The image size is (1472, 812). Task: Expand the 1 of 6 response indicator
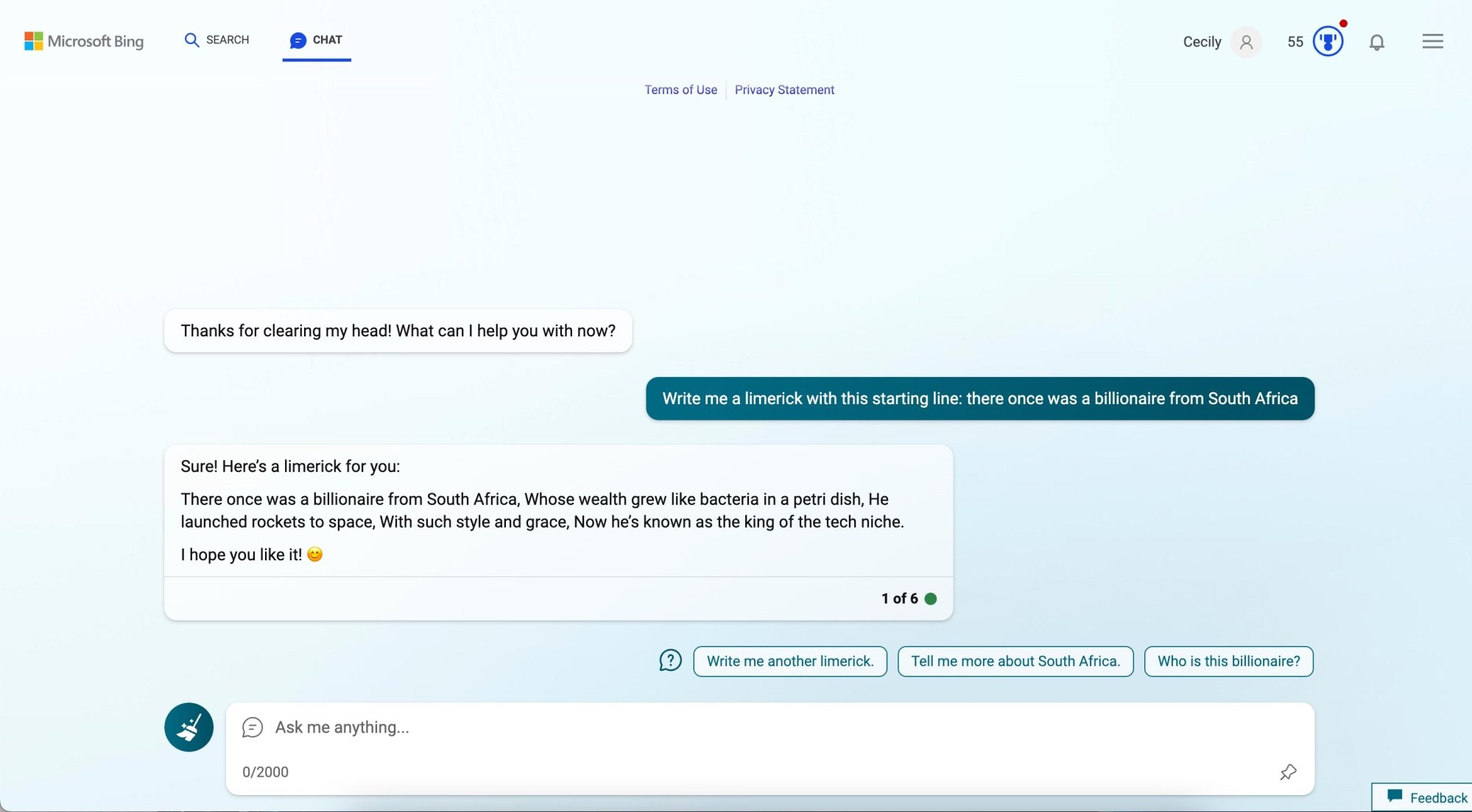coord(907,597)
